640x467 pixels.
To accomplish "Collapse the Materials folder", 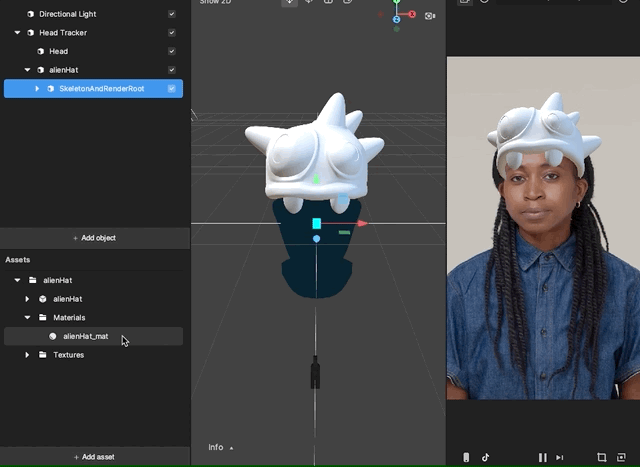I will tap(27, 318).
